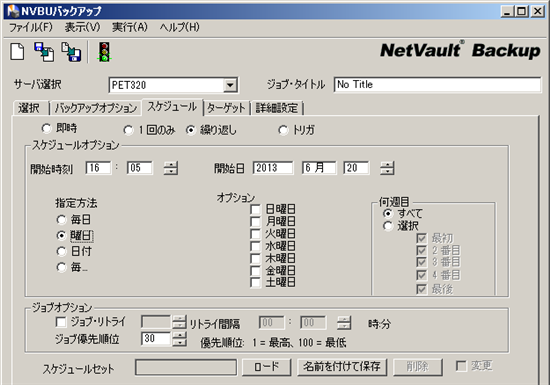Click the ジョブ・タイトル input field
The image size is (550, 385).
[437, 85]
